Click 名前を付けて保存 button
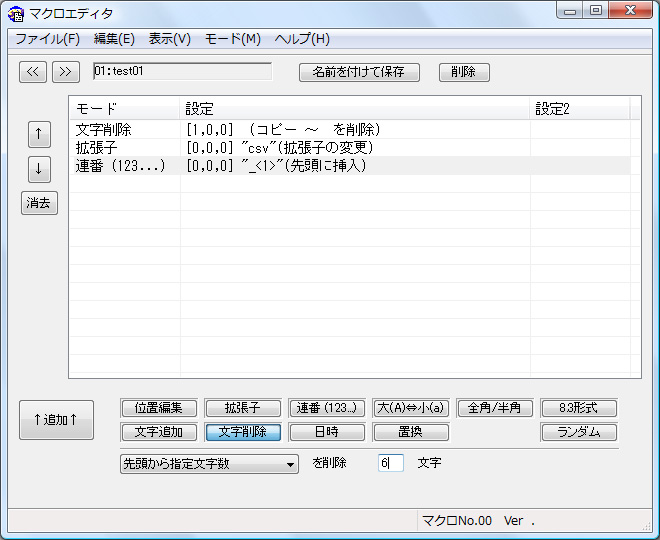This screenshot has width=660, height=540. pyautogui.click(x=359, y=72)
